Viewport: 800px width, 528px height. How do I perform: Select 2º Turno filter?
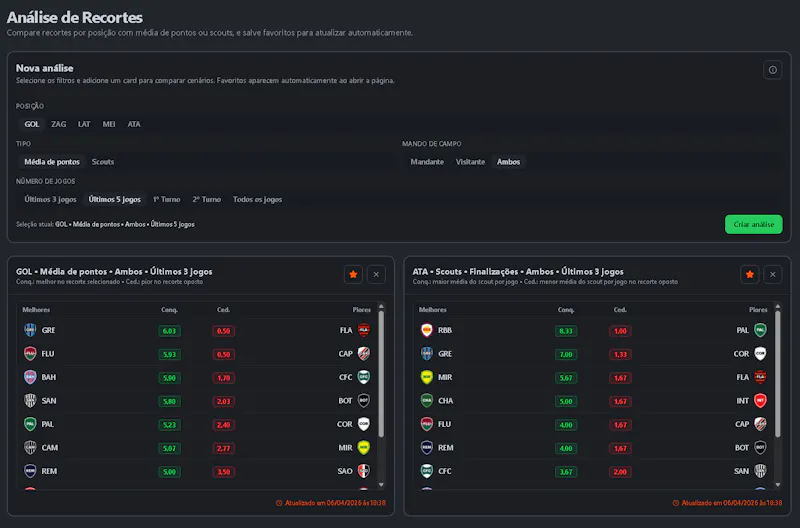tap(207, 199)
